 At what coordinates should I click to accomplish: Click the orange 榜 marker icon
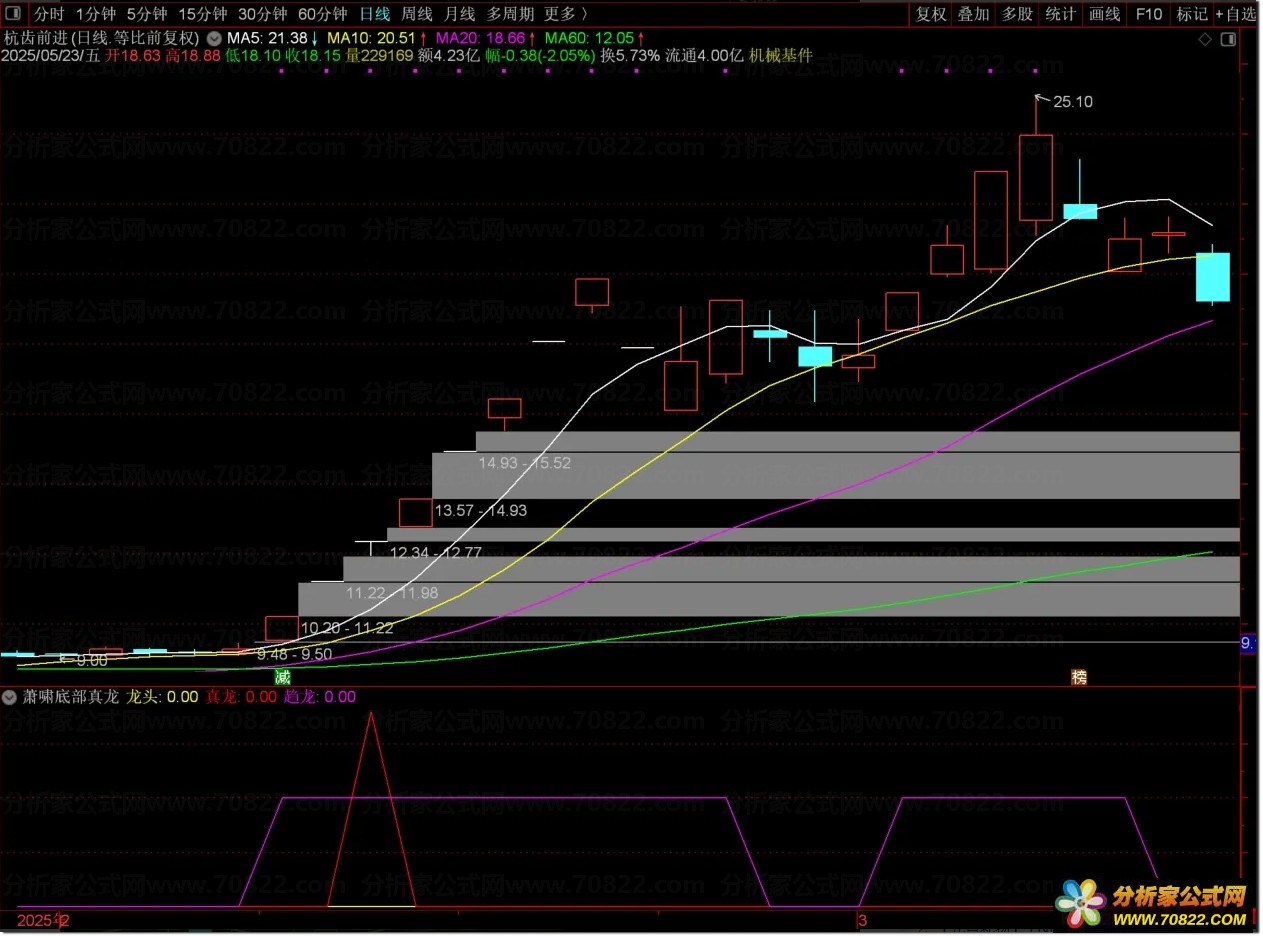coord(1079,677)
